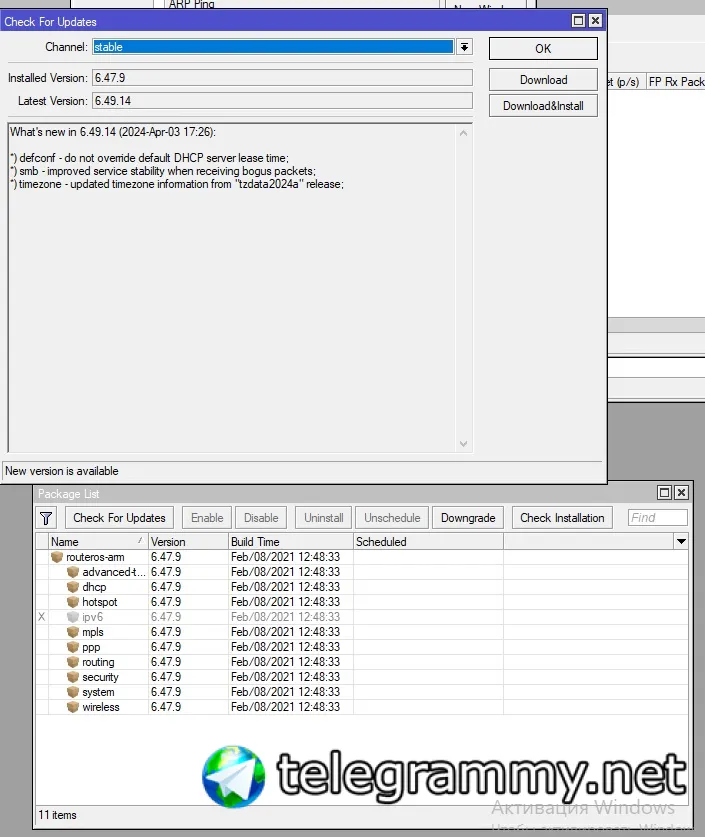Click the security package name
705x837 pixels.
click(x=100, y=677)
